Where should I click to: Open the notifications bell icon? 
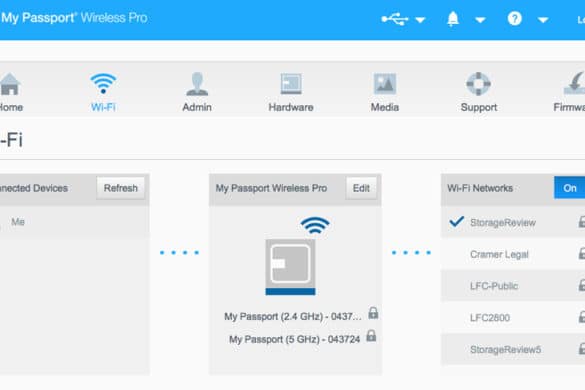tap(453, 19)
